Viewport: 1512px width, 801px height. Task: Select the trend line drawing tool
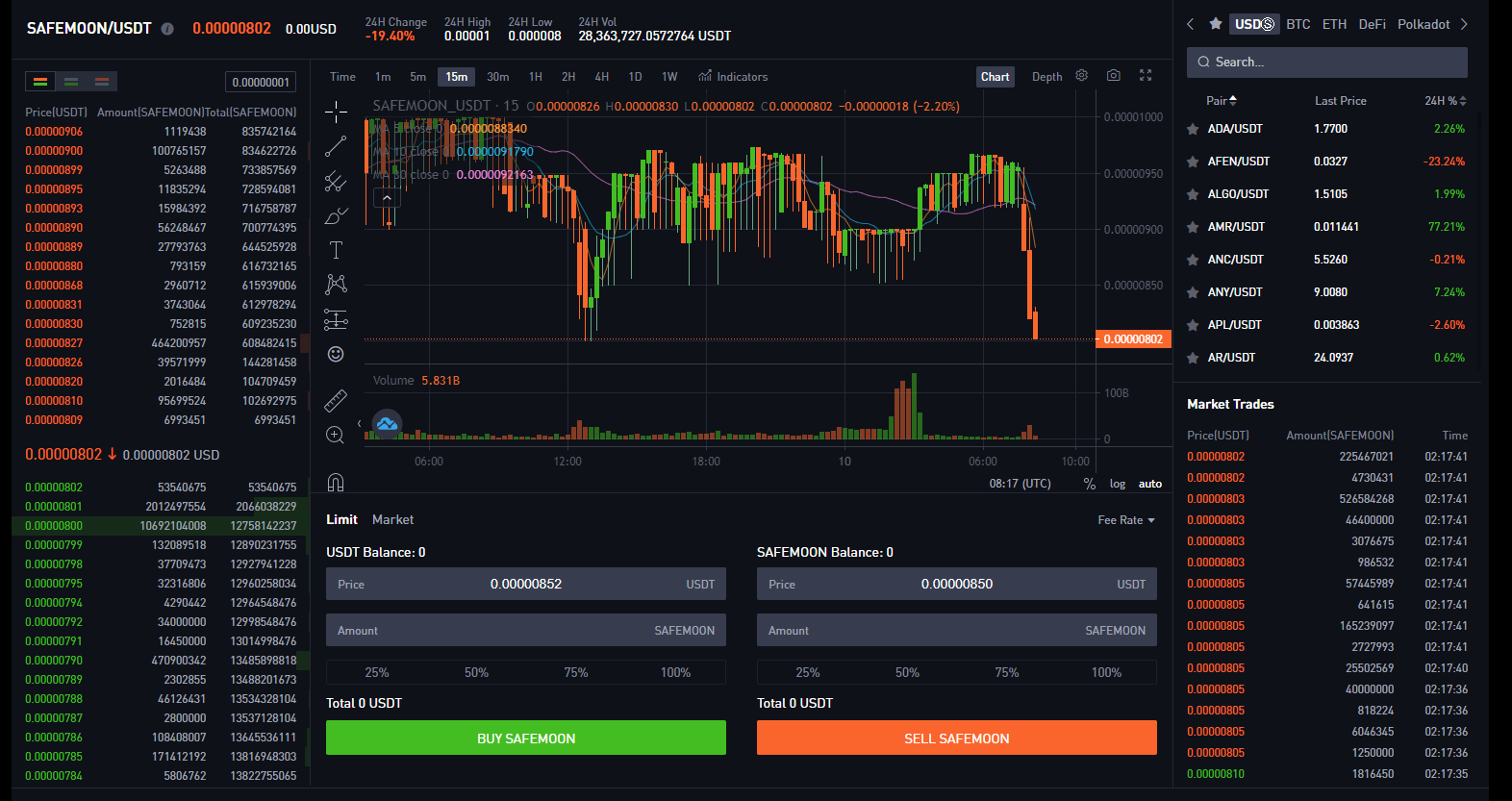336,146
